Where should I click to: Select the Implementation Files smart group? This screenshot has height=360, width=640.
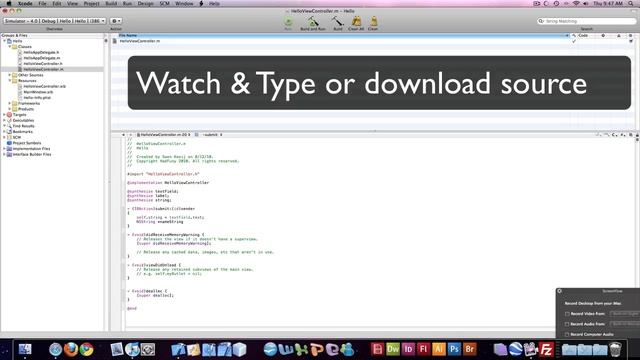click(31, 149)
